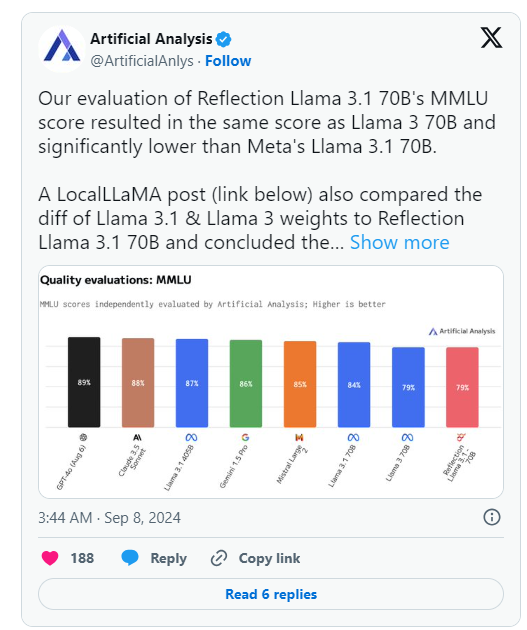Viewport: 527px width, 630px height.
Task: Like the tweet with the heart icon
Action: (50, 558)
